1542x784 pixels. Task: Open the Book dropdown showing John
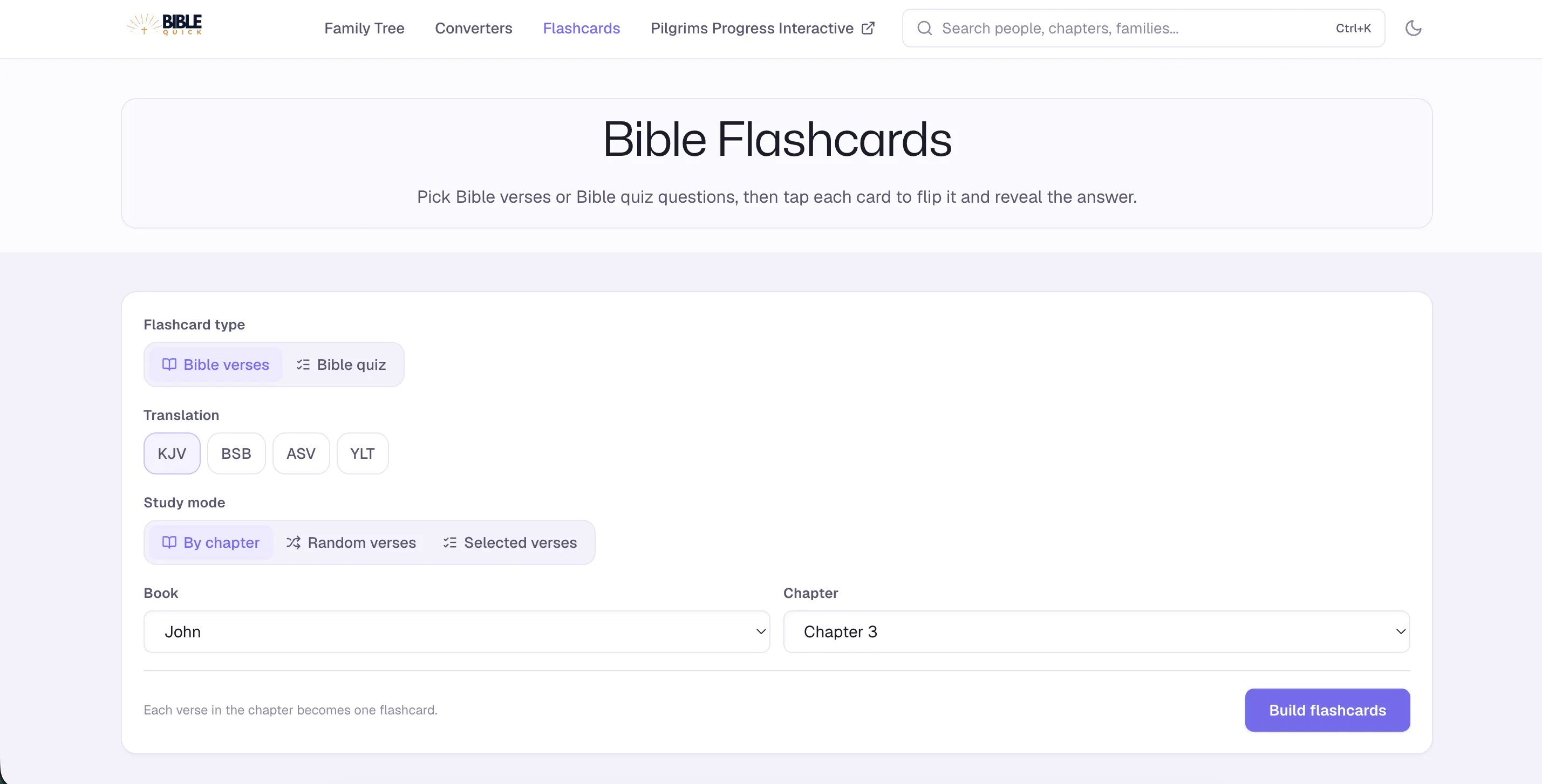457,631
